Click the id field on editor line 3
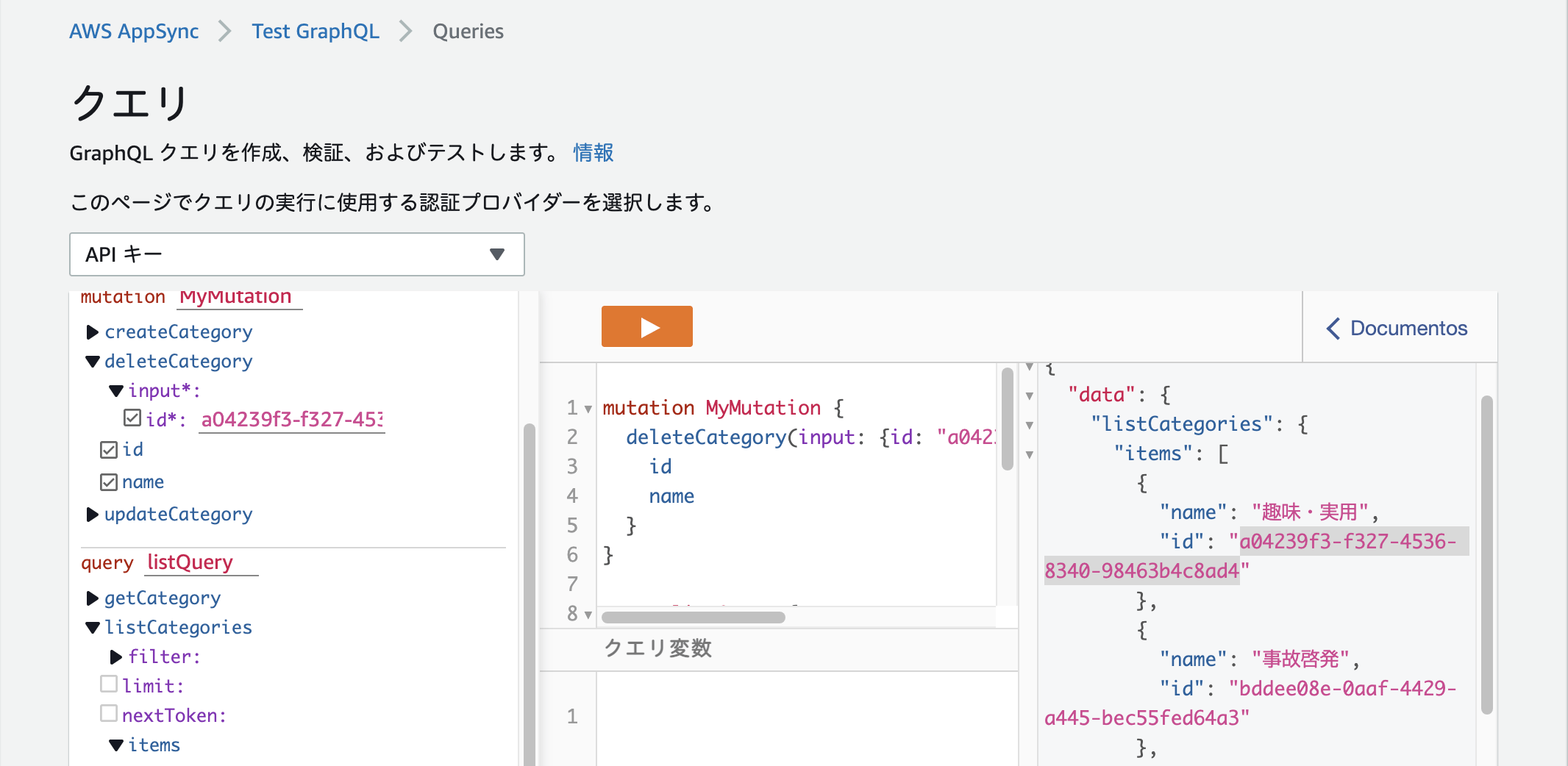Image resolution: width=1568 pixels, height=766 pixels. click(660, 468)
